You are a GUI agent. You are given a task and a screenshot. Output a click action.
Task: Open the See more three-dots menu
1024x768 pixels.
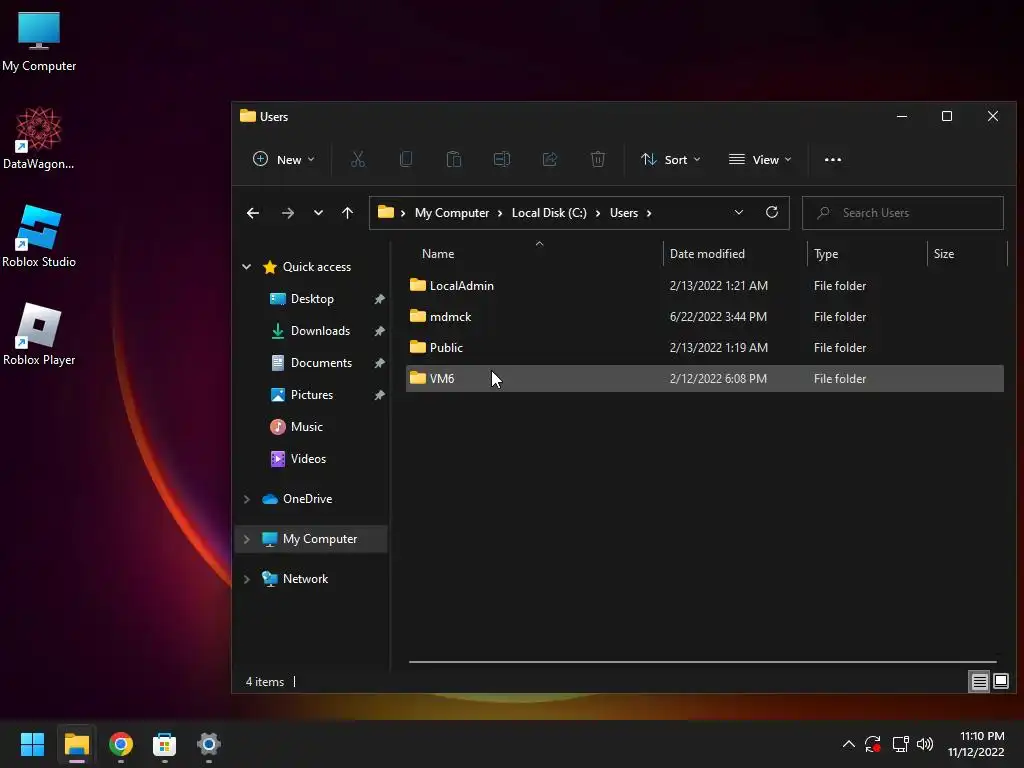(833, 159)
